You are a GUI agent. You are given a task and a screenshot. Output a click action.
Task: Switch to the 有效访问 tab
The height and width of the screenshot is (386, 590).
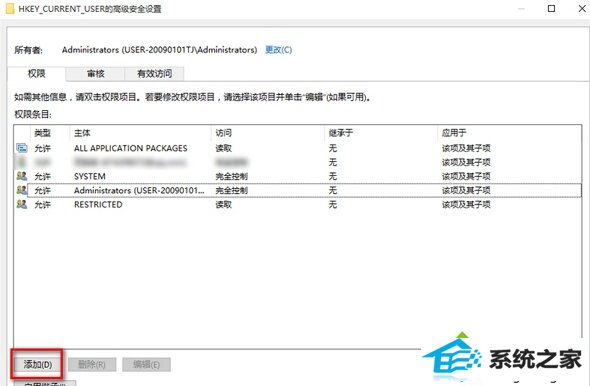point(155,74)
